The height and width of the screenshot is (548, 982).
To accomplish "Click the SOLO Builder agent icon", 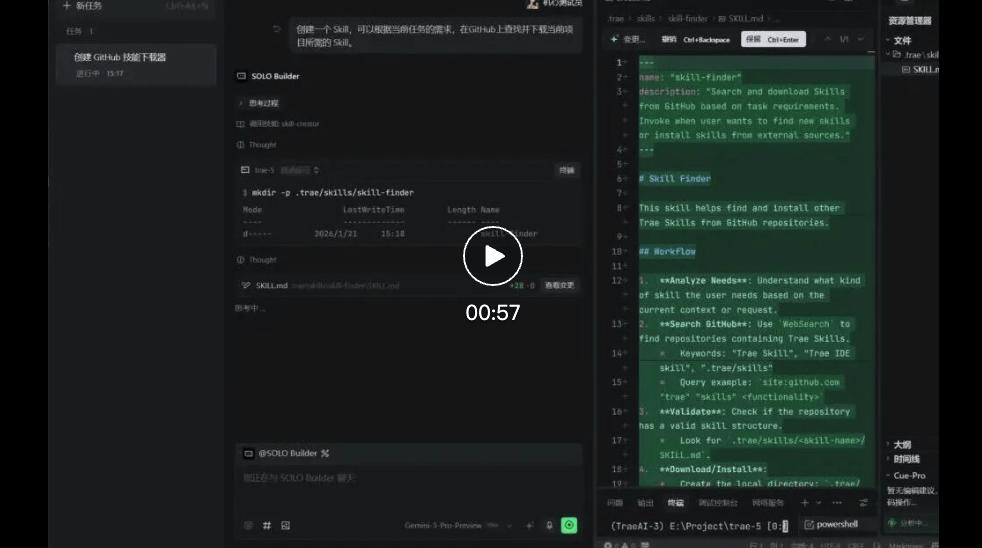I will click(x=241, y=76).
